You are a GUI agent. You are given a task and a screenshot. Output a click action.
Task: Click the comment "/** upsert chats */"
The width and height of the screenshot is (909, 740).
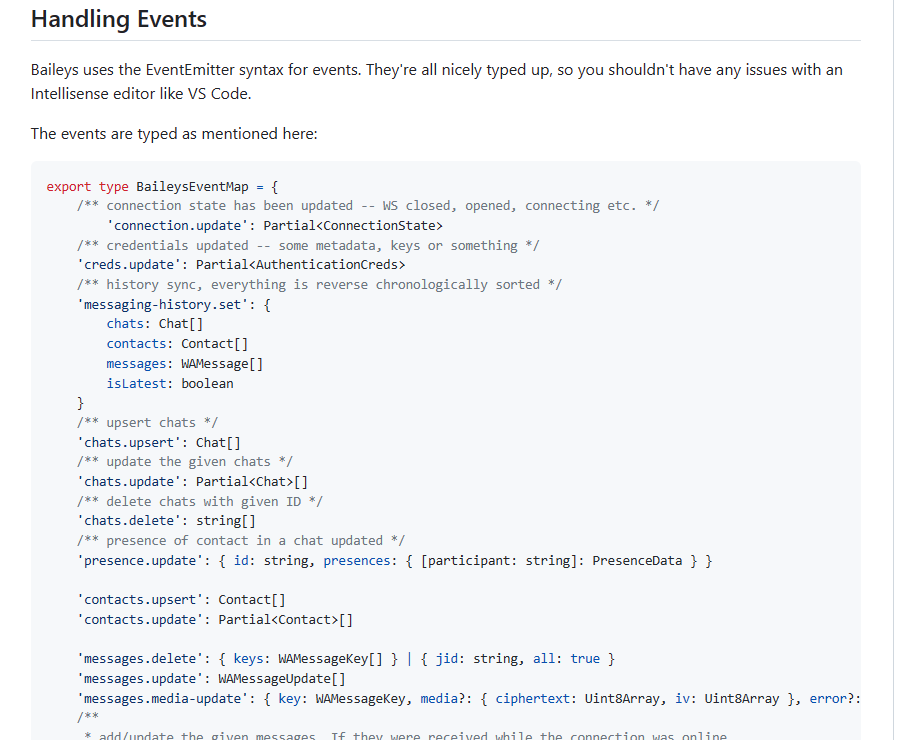[x=147, y=423]
